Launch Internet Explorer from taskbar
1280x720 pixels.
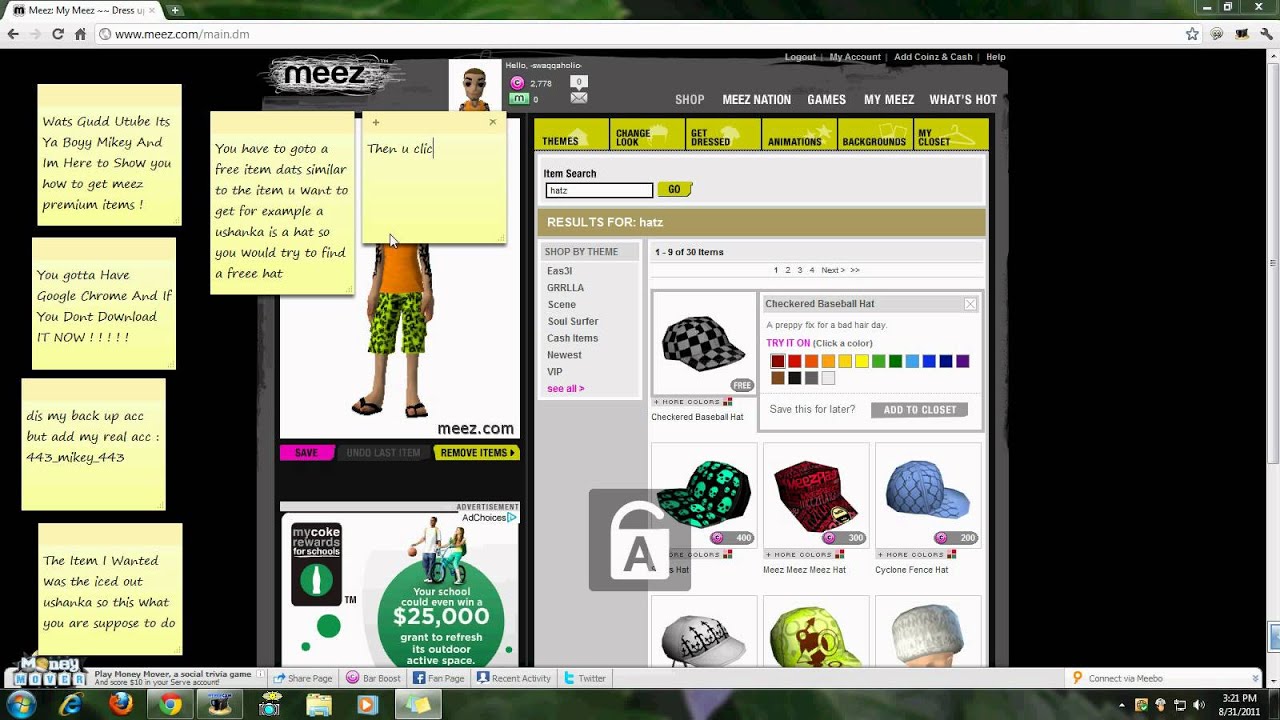click(x=72, y=705)
